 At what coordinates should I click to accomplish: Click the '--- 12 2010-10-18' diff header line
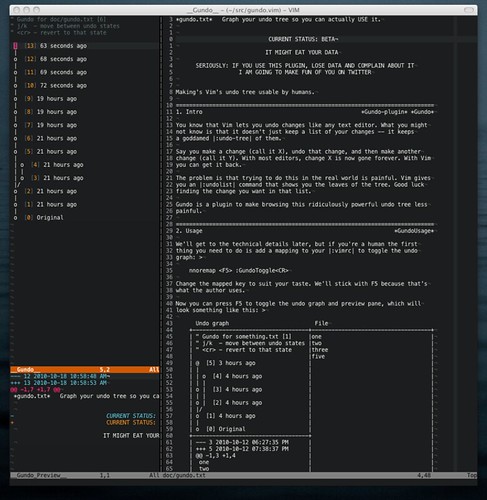click(x=60, y=376)
